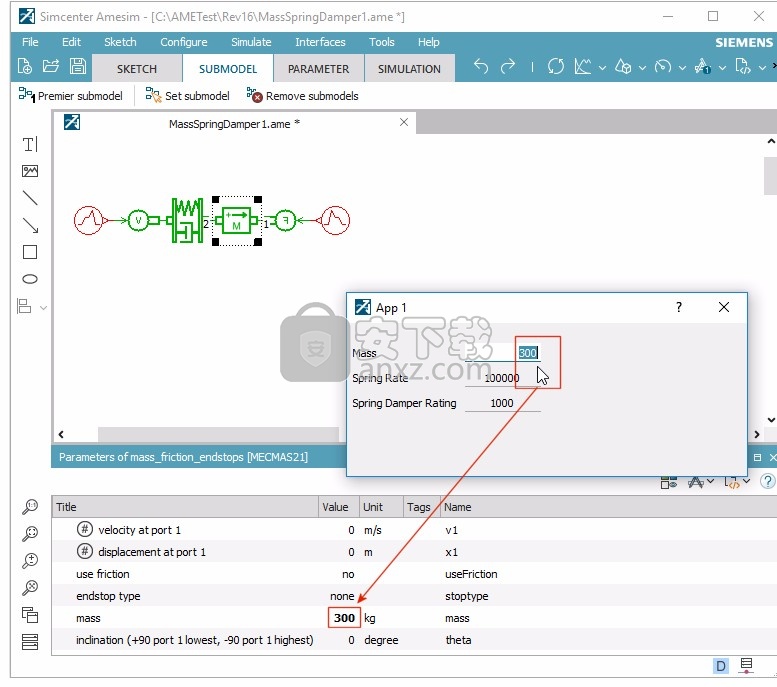The height and width of the screenshot is (687, 777).
Task: Click the Zoom 1:1 magnifier icon
Action: point(30,507)
